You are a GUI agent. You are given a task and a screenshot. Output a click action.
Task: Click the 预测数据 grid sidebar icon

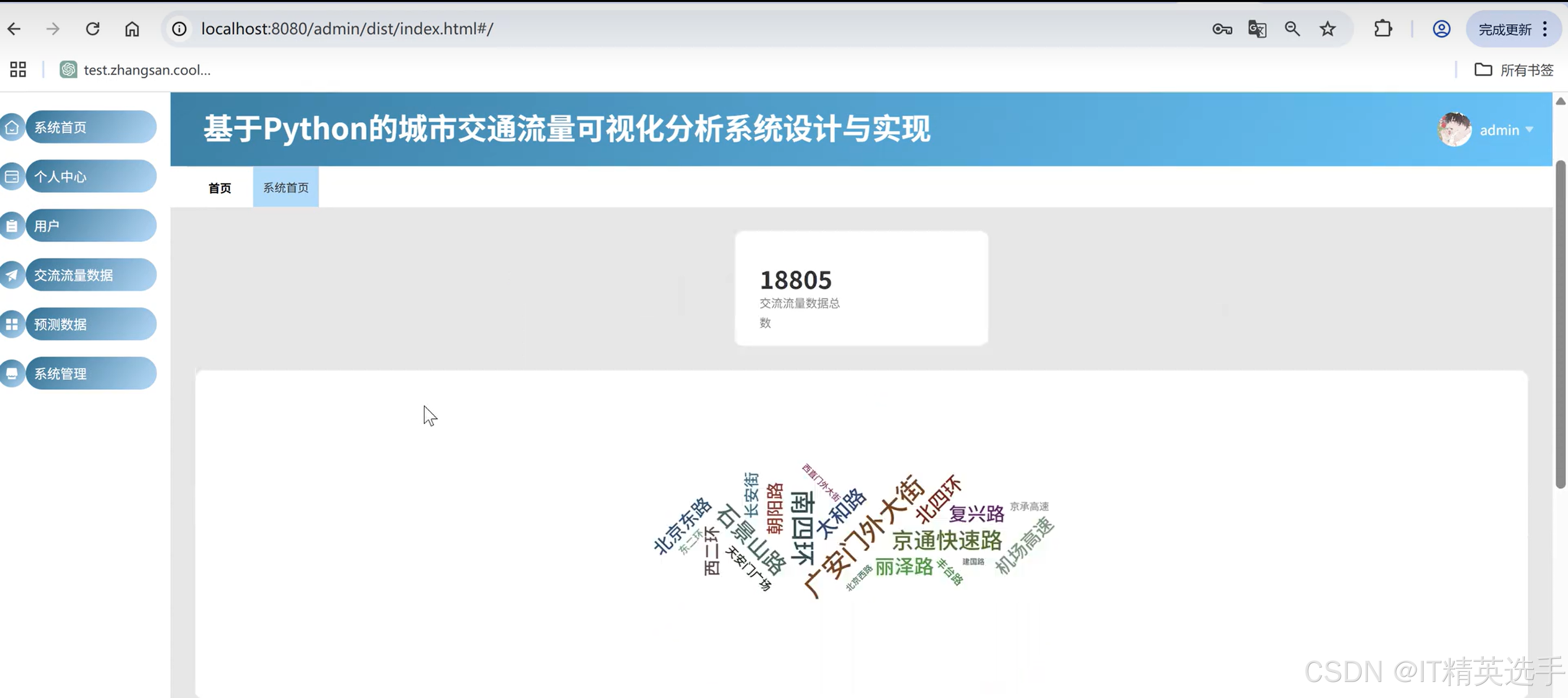pos(12,324)
